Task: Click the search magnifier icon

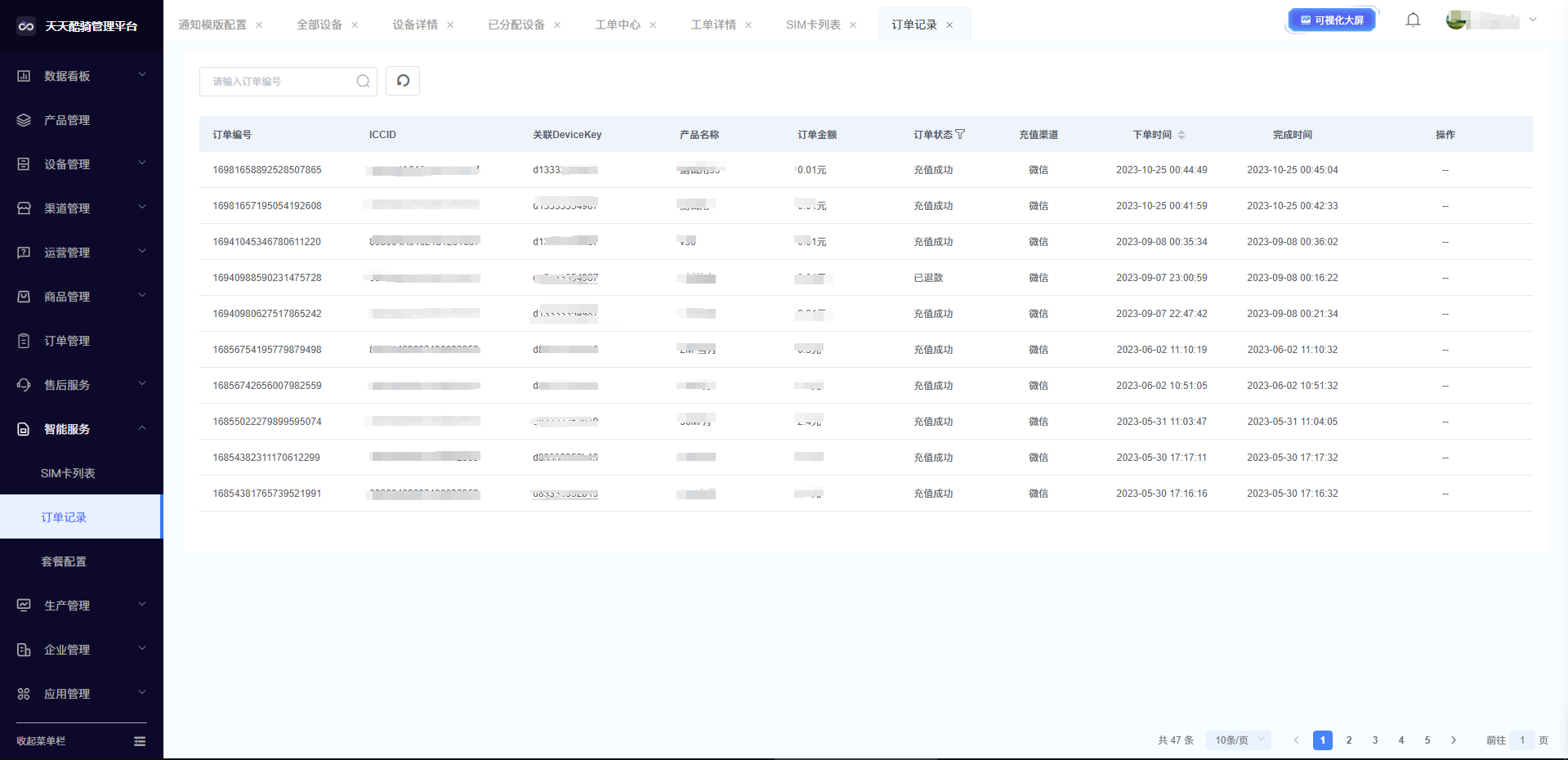Action: pyautogui.click(x=363, y=81)
